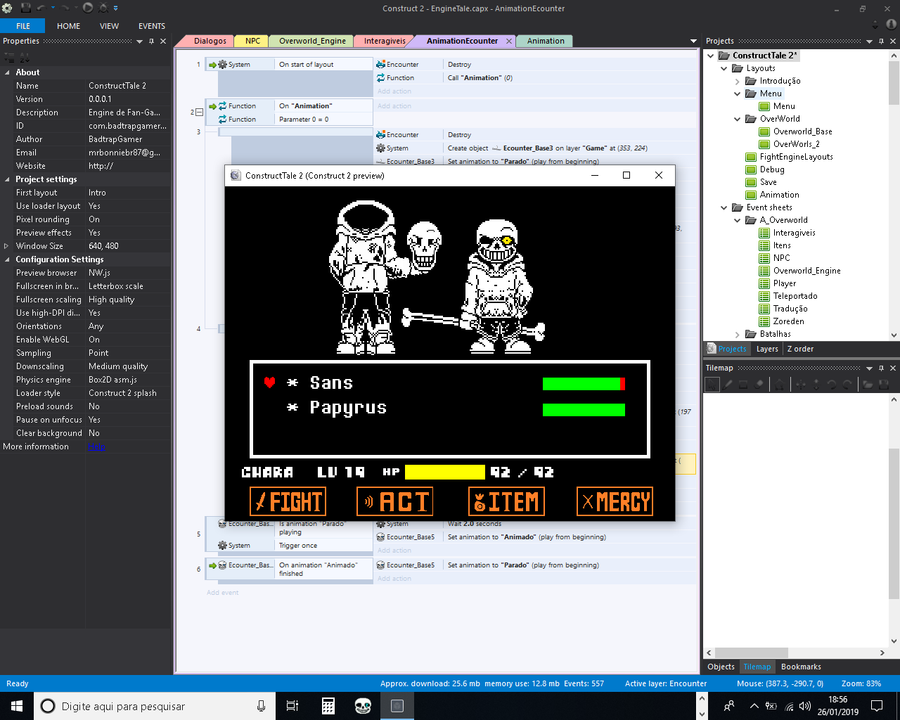Viewport: 900px width, 720px height.
Task: Click the Undo arrow in the title bar
Action: click(41, 8)
